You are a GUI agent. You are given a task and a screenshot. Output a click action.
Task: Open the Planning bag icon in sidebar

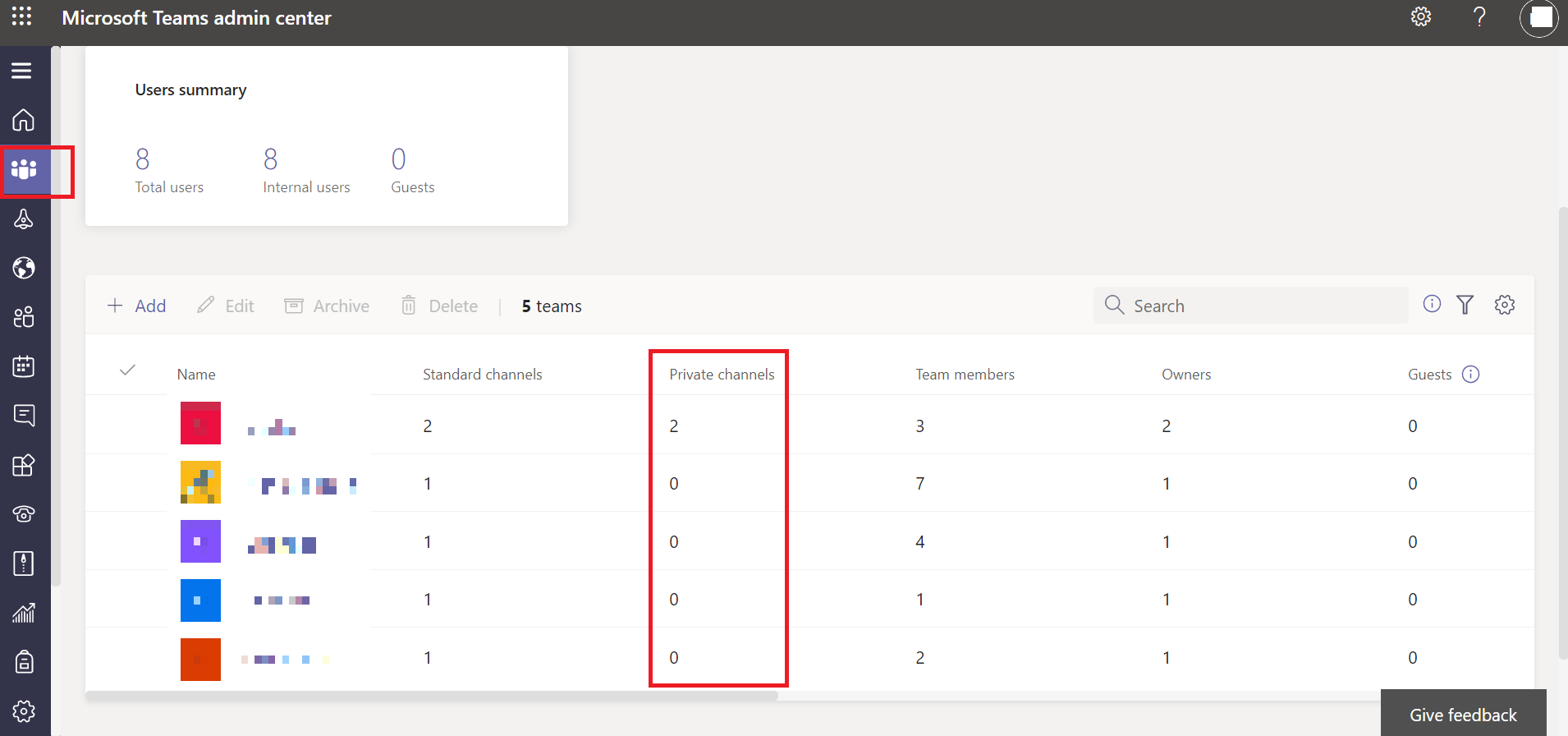click(24, 661)
